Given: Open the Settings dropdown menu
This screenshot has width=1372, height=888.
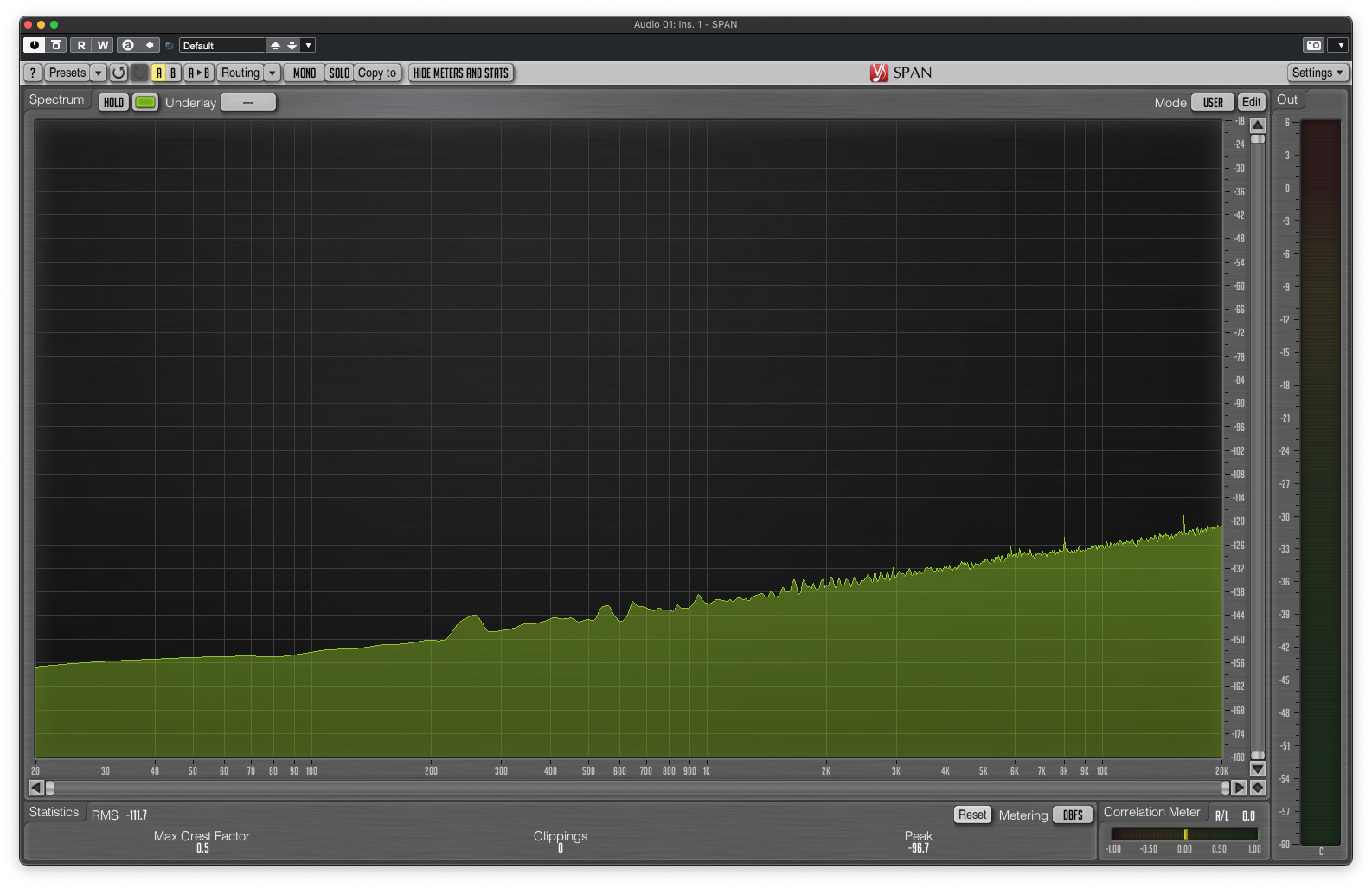Looking at the screenshot, I should [1318, 73].
